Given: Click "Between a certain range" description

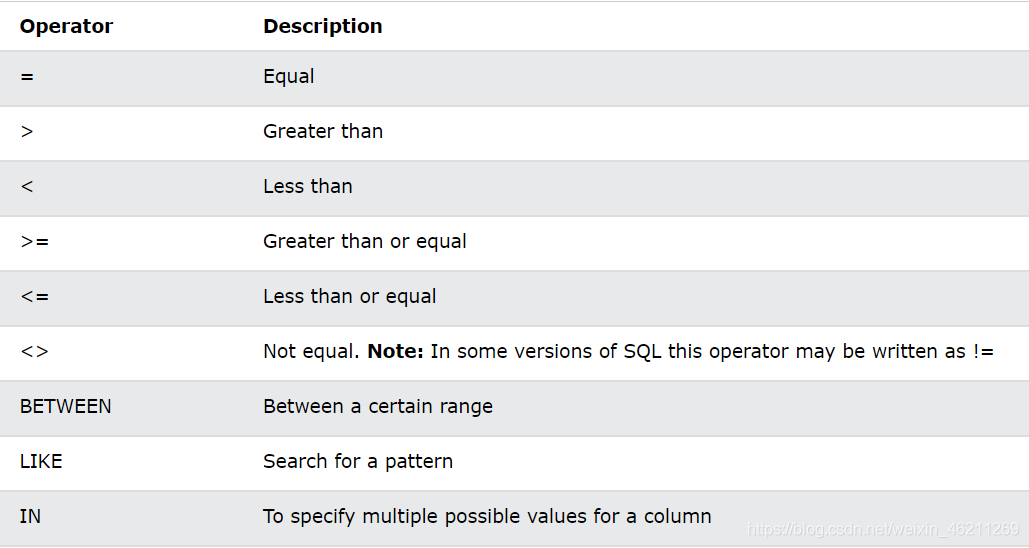Looking at the screenshot, I should click(378, 407).
